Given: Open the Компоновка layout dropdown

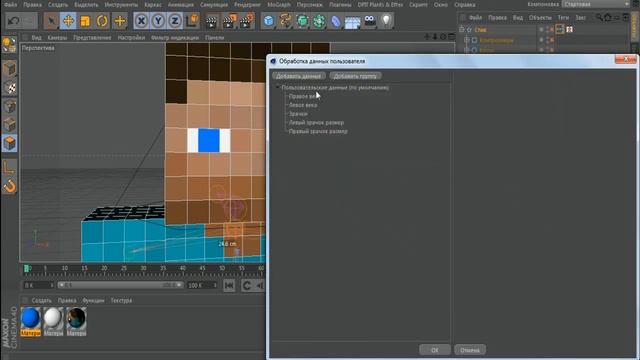Looking at the screenshot, I should 596,4.
